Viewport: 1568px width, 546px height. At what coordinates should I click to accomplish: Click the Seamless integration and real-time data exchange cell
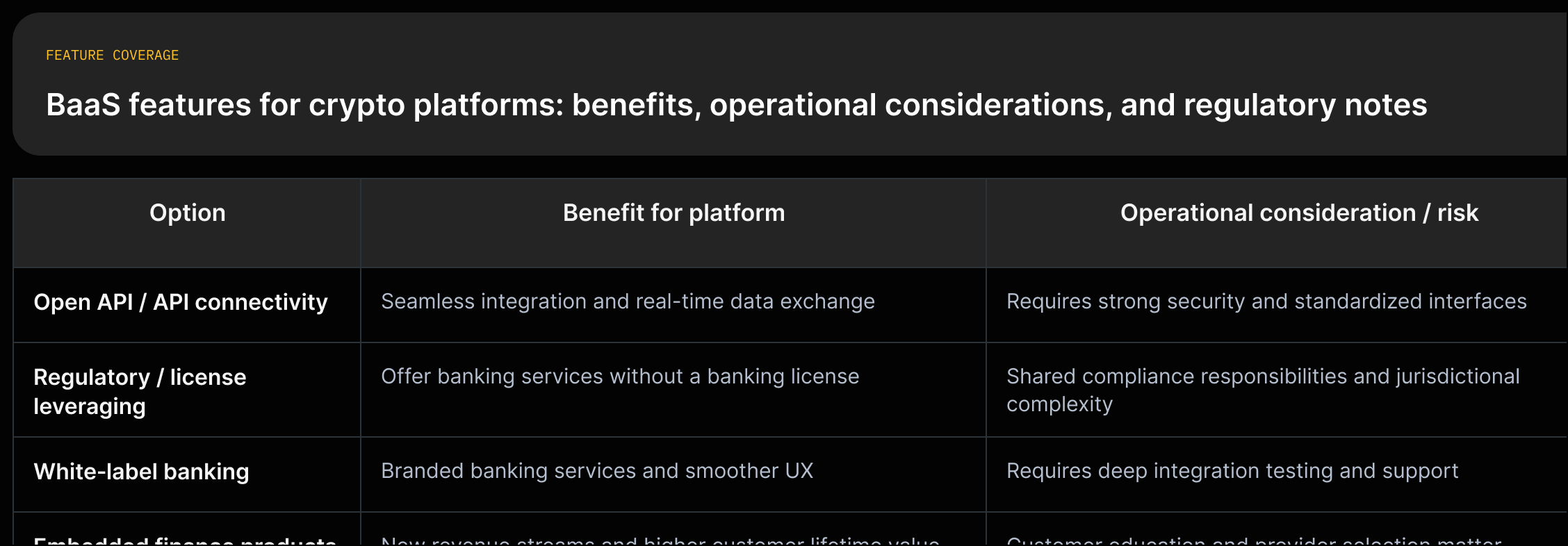pyautogui.click(x=628, y=301)
